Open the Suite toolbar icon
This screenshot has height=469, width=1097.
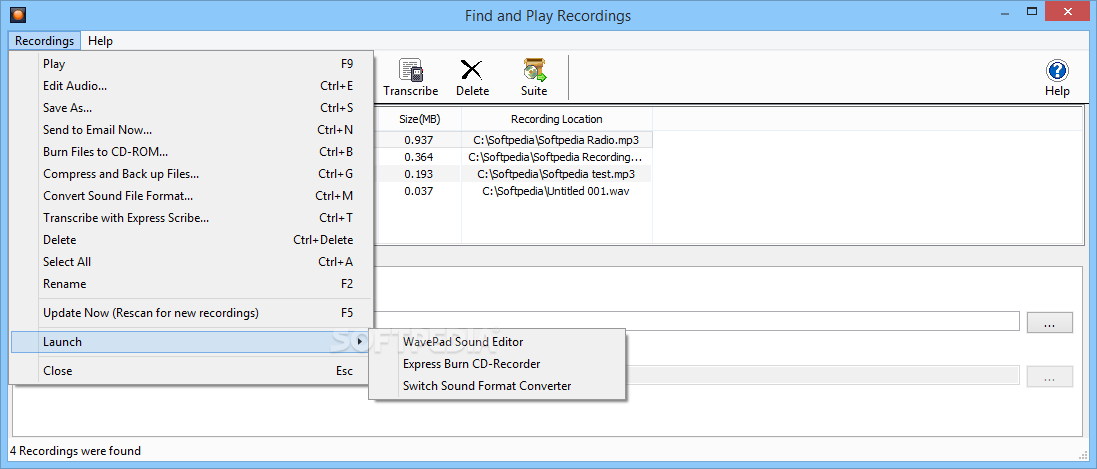(534, 77)
